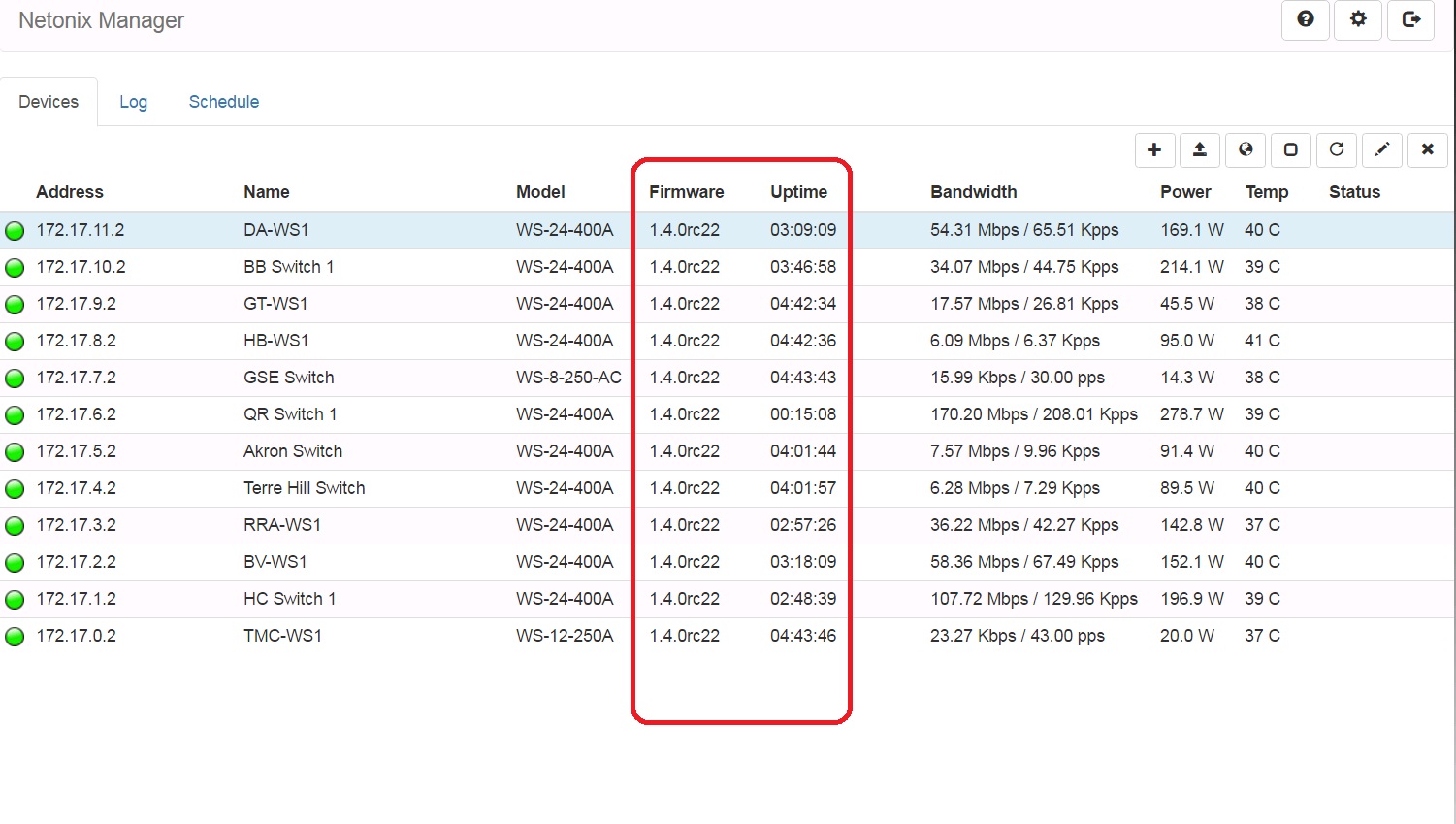Open settings via the gear icon

(1358, 19)
